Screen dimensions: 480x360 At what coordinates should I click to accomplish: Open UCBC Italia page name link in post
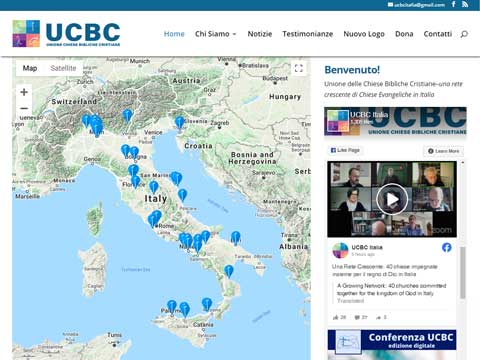click(367, 247)
